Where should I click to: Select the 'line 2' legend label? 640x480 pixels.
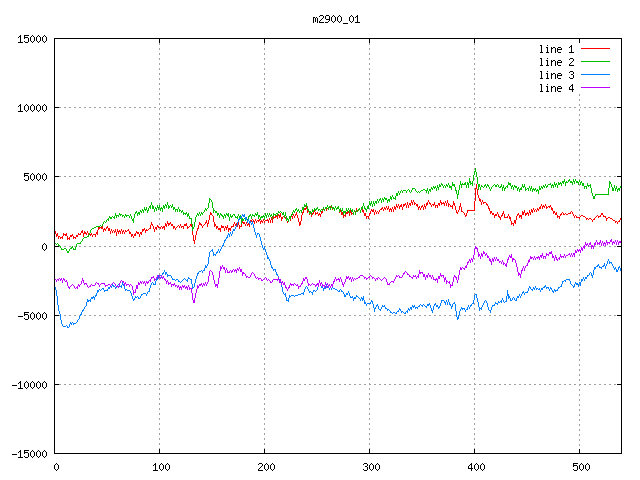click(557, 62)
